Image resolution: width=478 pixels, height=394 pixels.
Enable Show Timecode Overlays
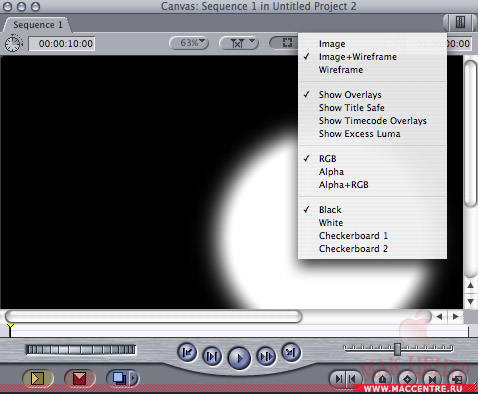[372, 121]
